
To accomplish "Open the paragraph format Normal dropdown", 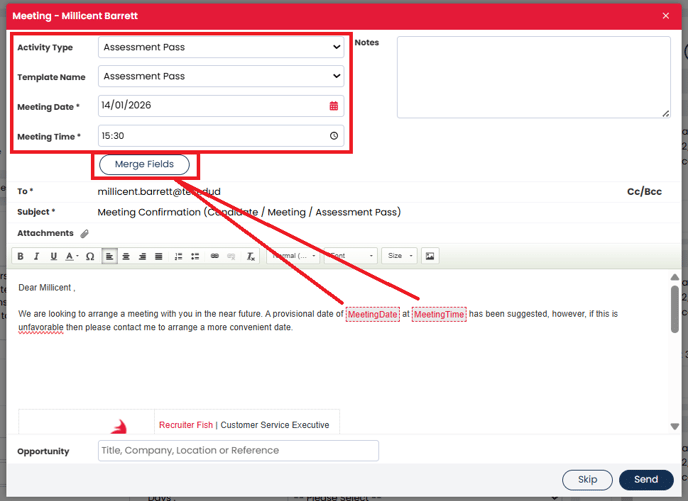I will (293, 256).
